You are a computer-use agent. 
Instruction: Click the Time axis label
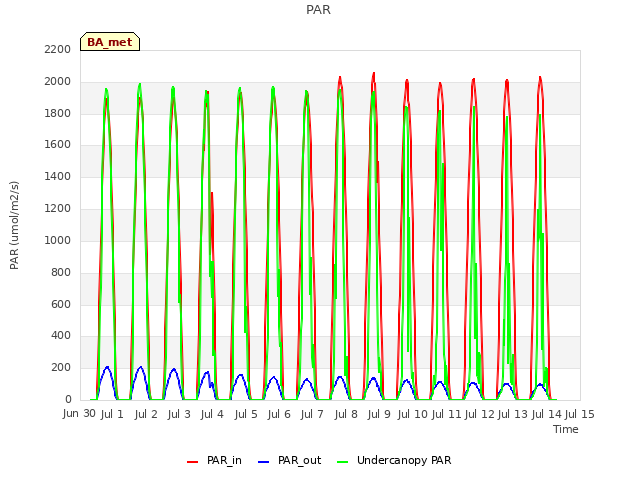pyautogui.click(x=566, y=429)
